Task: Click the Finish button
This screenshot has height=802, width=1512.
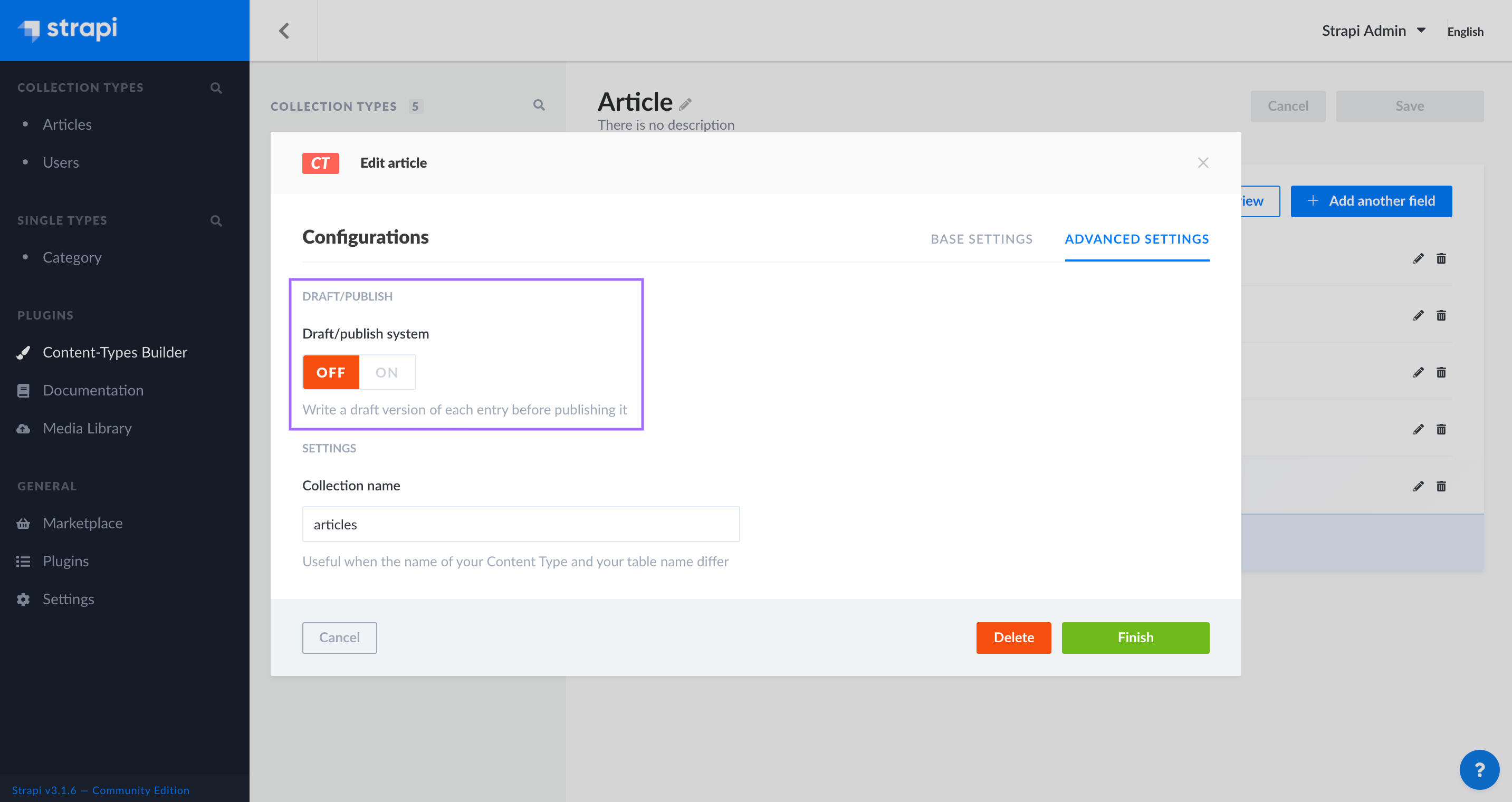Action: coord(1135,637)
